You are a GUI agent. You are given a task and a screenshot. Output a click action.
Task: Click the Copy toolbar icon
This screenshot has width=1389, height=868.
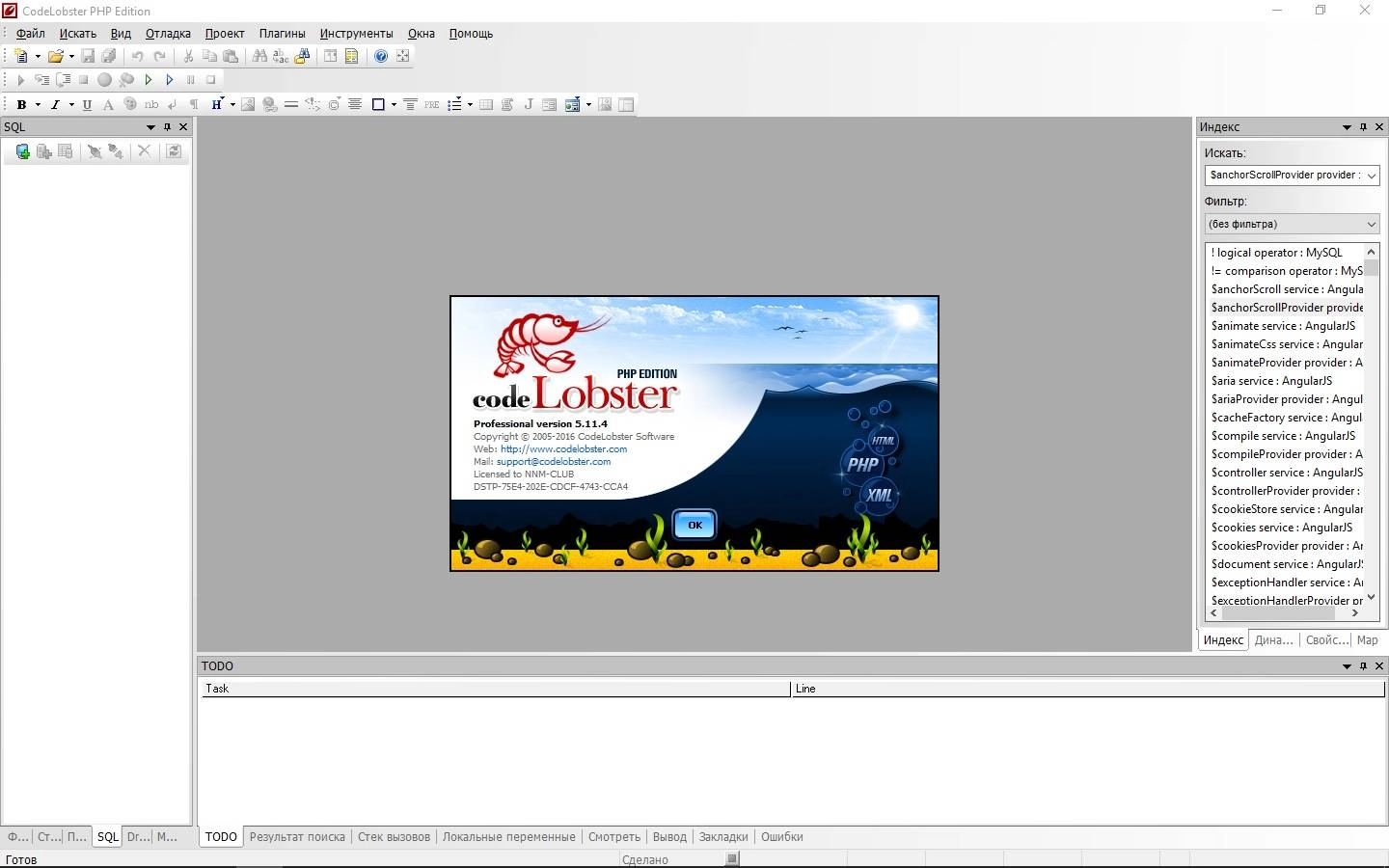coord(209,56)
